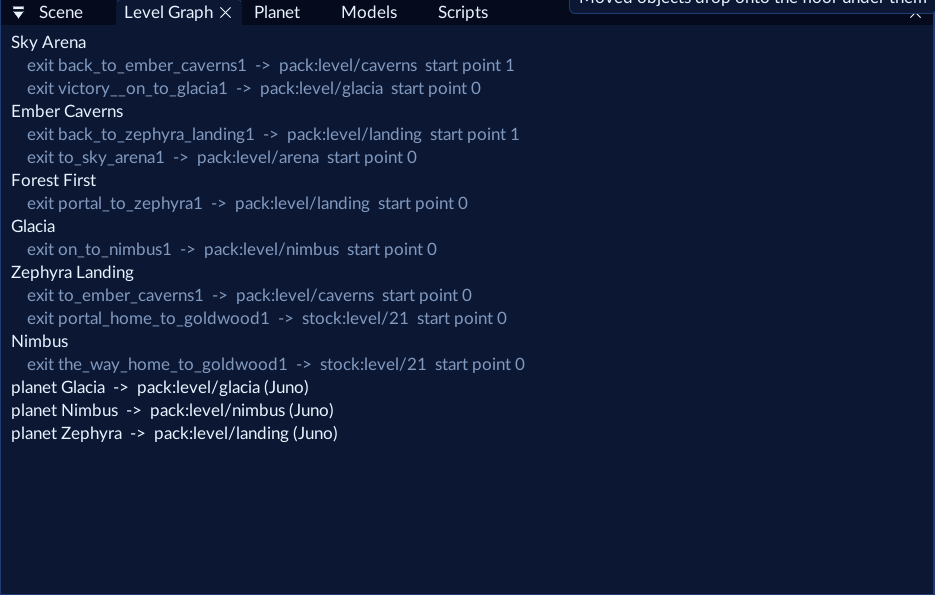
Task: Select the Nimbus level heading
Action: tap(39, 342)
